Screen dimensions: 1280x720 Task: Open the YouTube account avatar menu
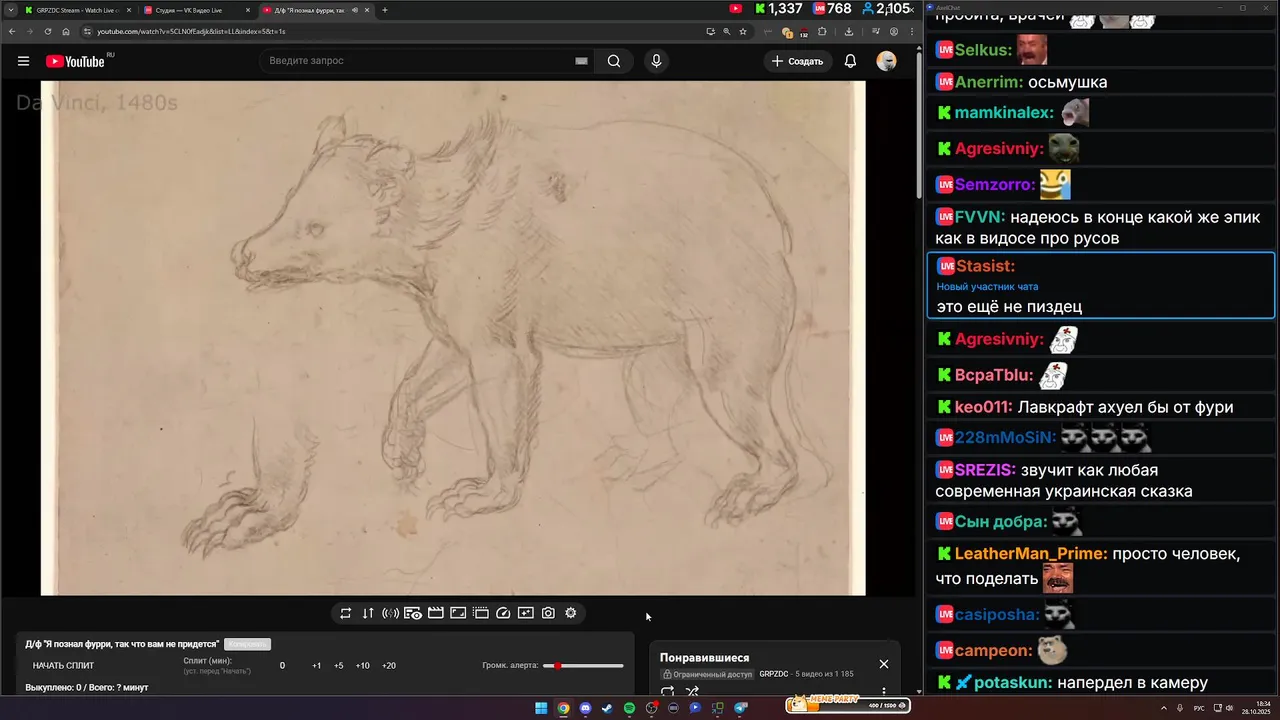(886, 61)
